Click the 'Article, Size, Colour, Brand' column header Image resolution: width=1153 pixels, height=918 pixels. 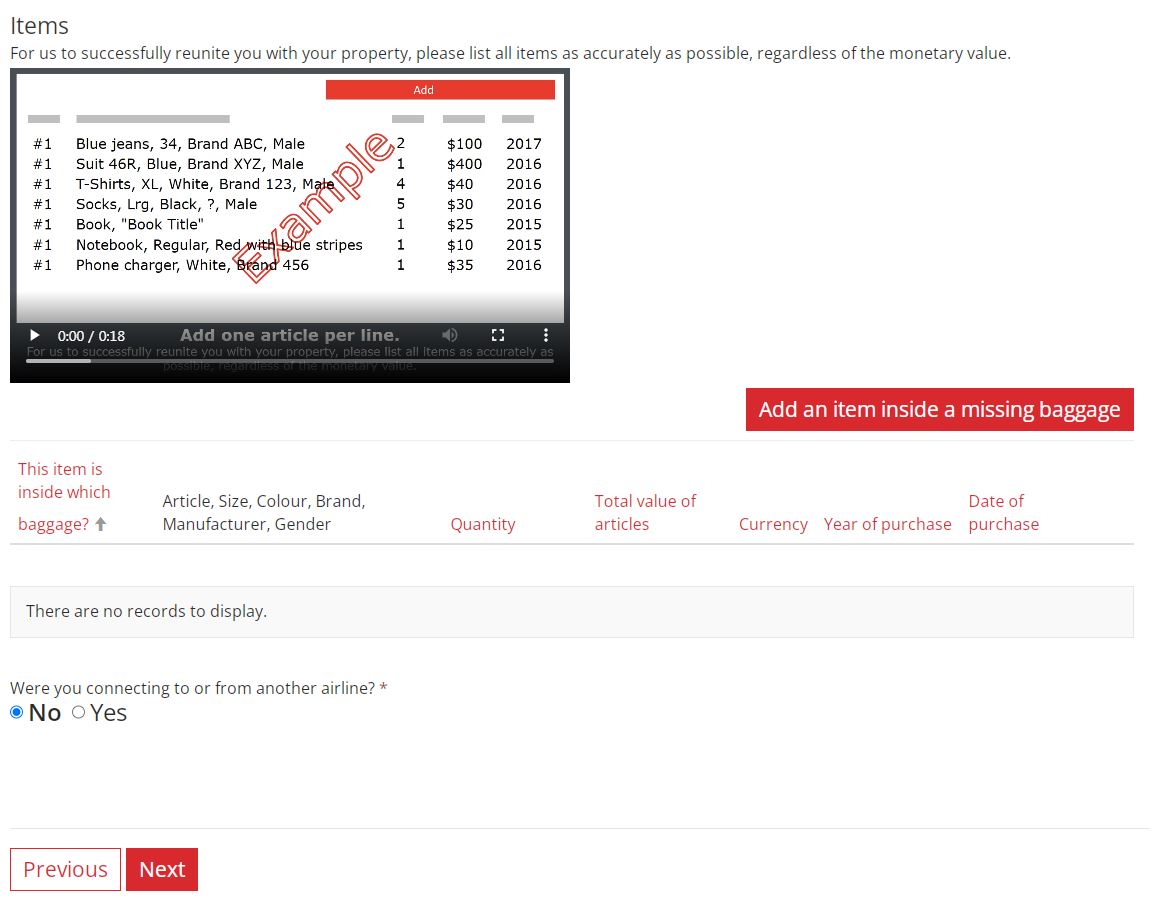pyautogui.click(x=264, y=513)
